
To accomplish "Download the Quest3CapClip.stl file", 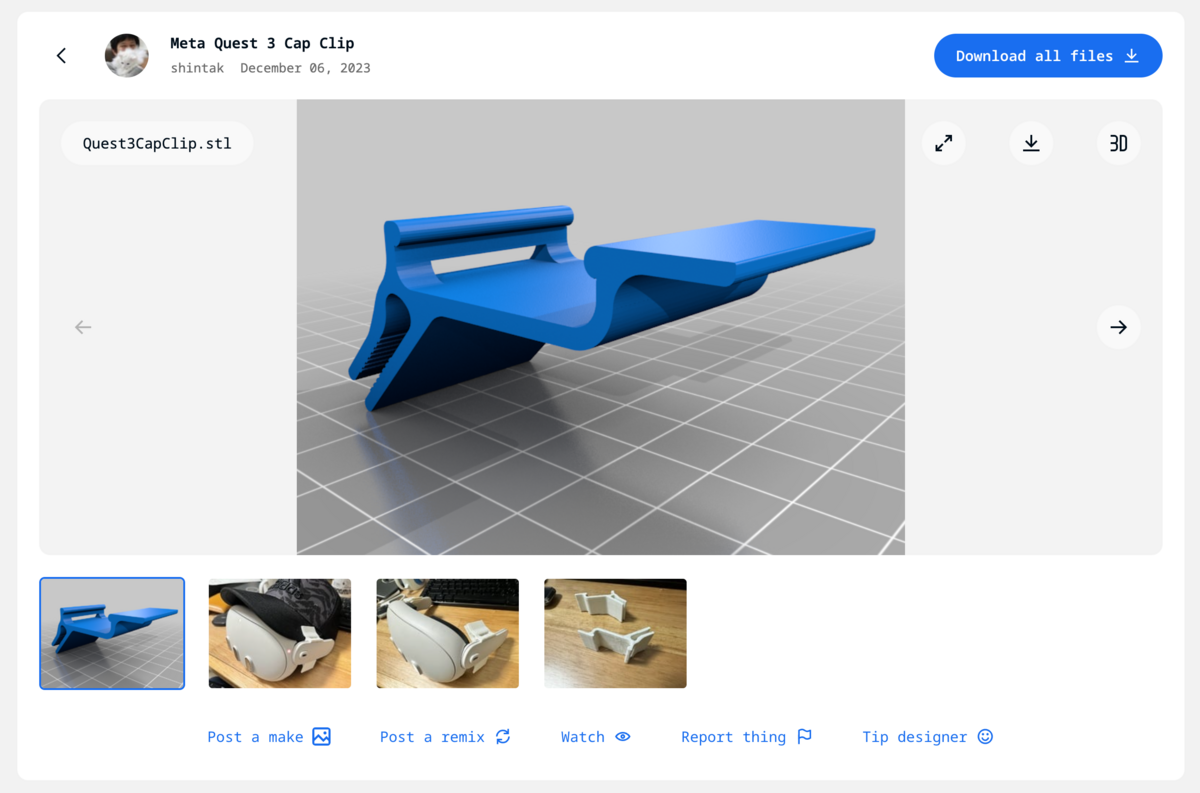I will tap(1031, 143).
